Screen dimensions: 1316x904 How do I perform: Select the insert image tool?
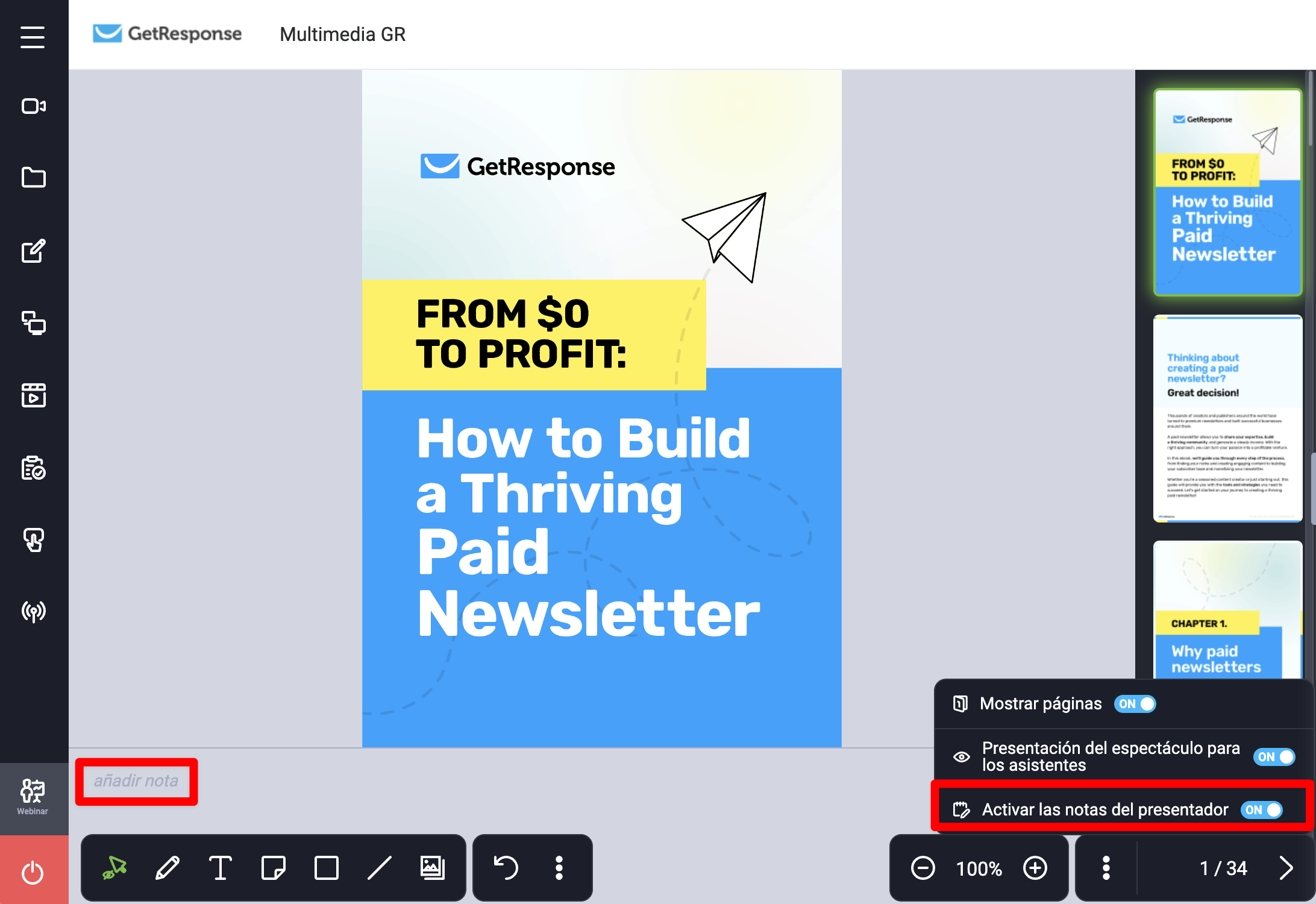[x=433, y=868]
